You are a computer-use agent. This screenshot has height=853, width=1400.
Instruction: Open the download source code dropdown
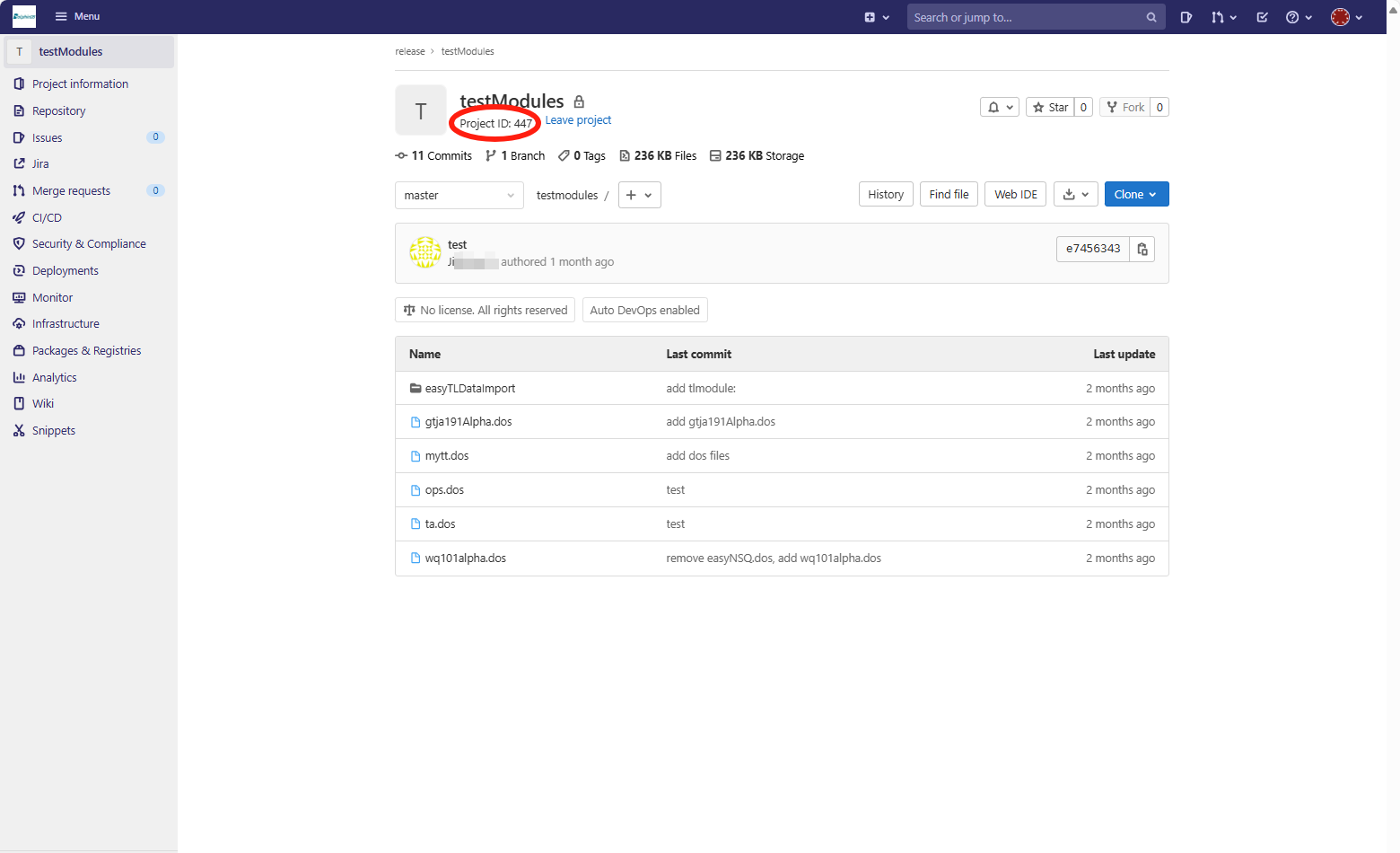[1075, 195]
